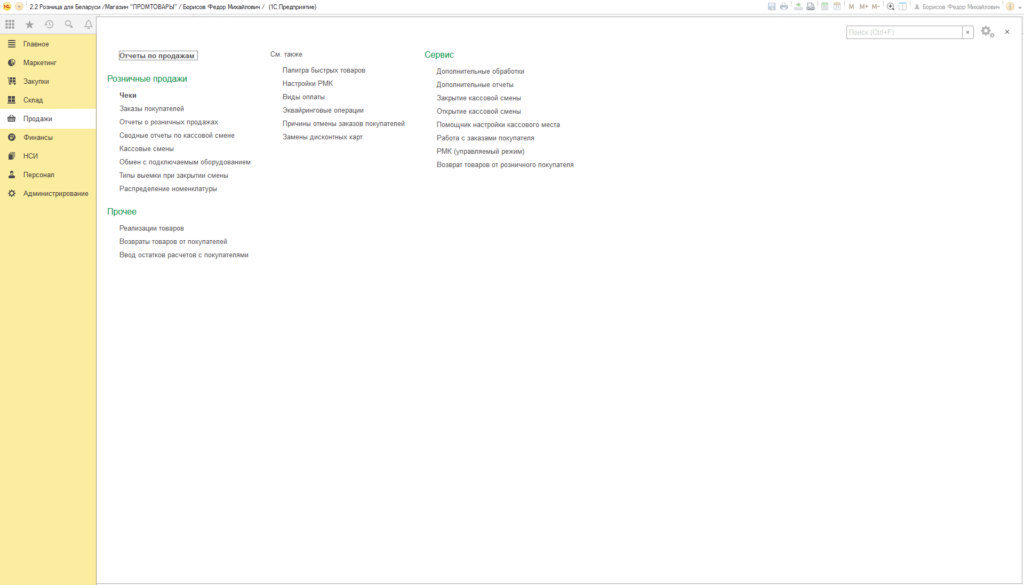Open Закрытие кассовой смены

[479, 98]
